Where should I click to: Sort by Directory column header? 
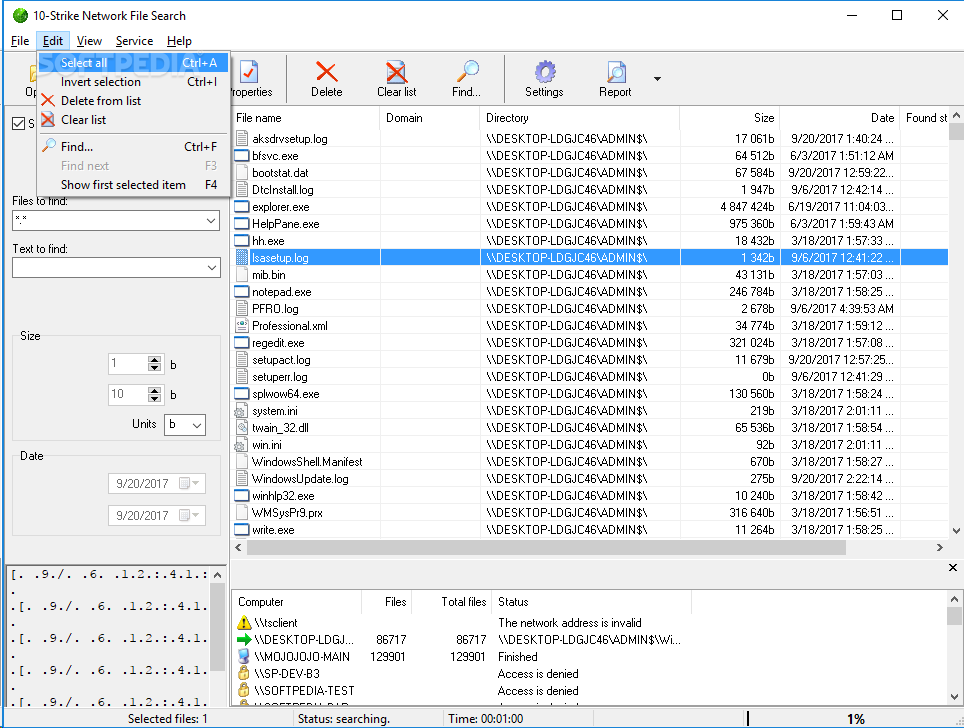(580, 117)
